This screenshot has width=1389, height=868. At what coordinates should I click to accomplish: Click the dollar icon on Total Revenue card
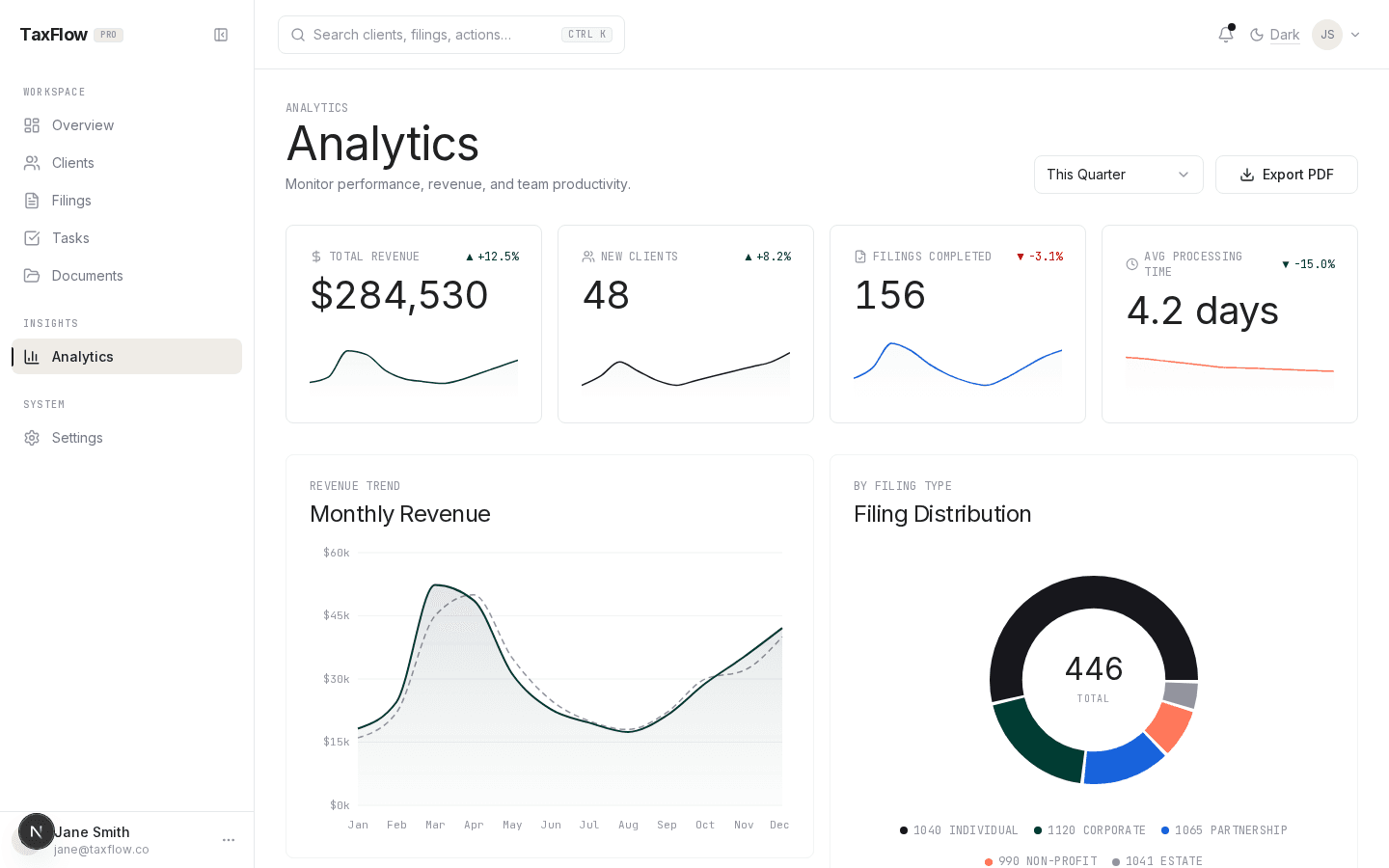(316, 257)
